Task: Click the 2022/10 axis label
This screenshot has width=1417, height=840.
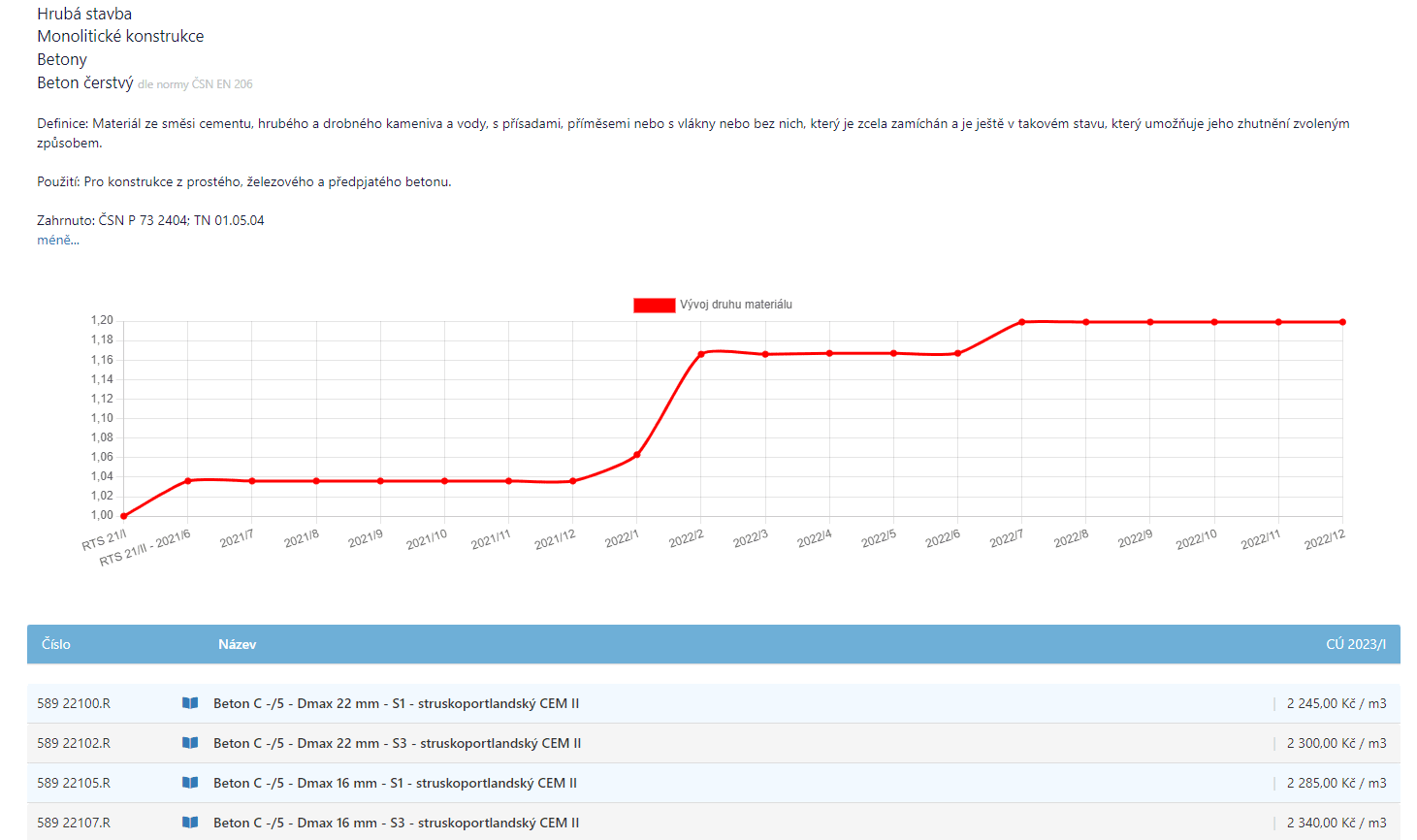Action: pos(1196,540)
